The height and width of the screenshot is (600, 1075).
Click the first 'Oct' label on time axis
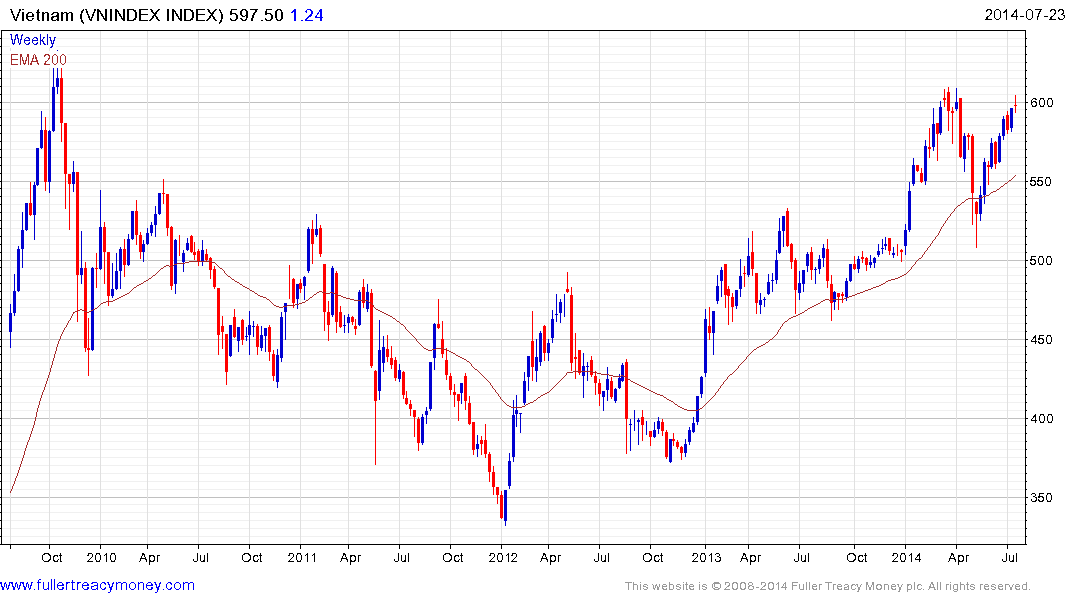[52, 557]
